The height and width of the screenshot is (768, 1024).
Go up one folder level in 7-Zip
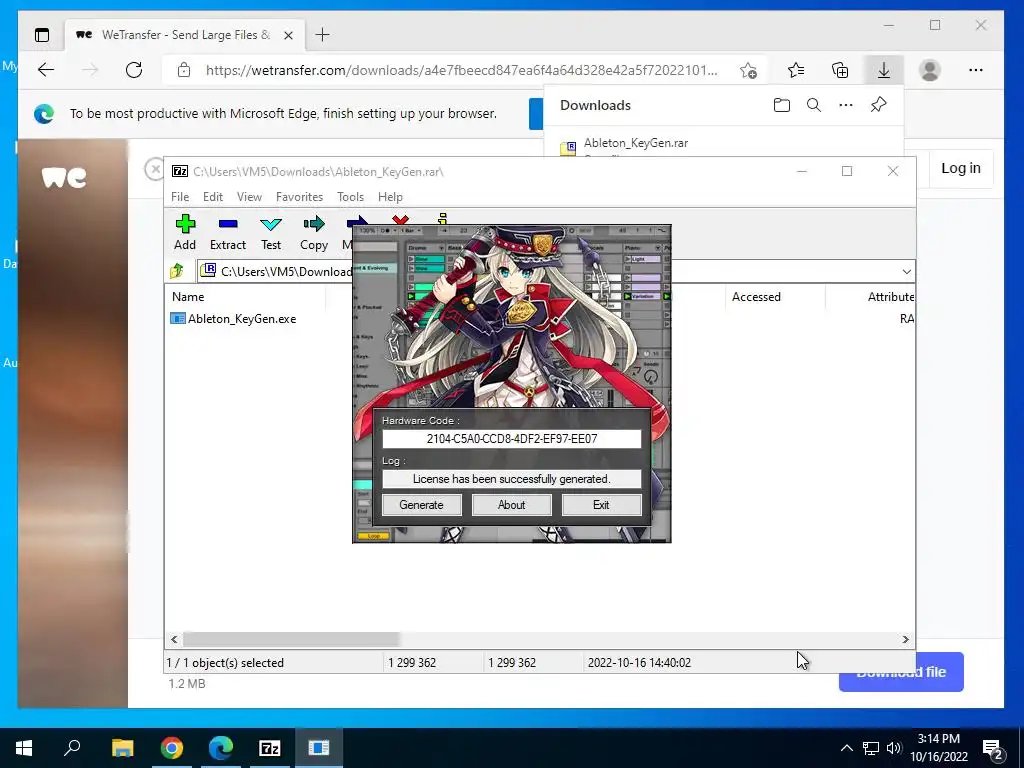click(177, 271)
